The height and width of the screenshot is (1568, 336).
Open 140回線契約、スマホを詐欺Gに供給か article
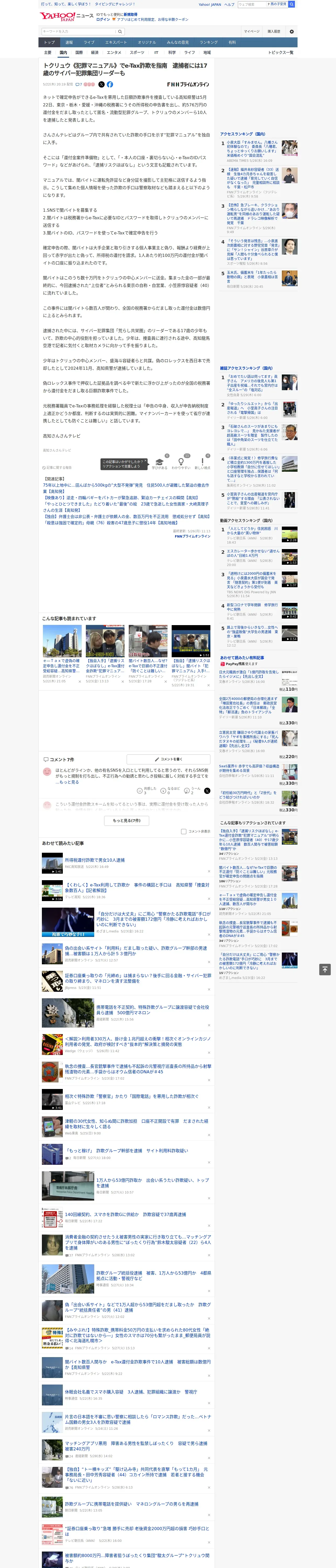tap(126, 1214)
